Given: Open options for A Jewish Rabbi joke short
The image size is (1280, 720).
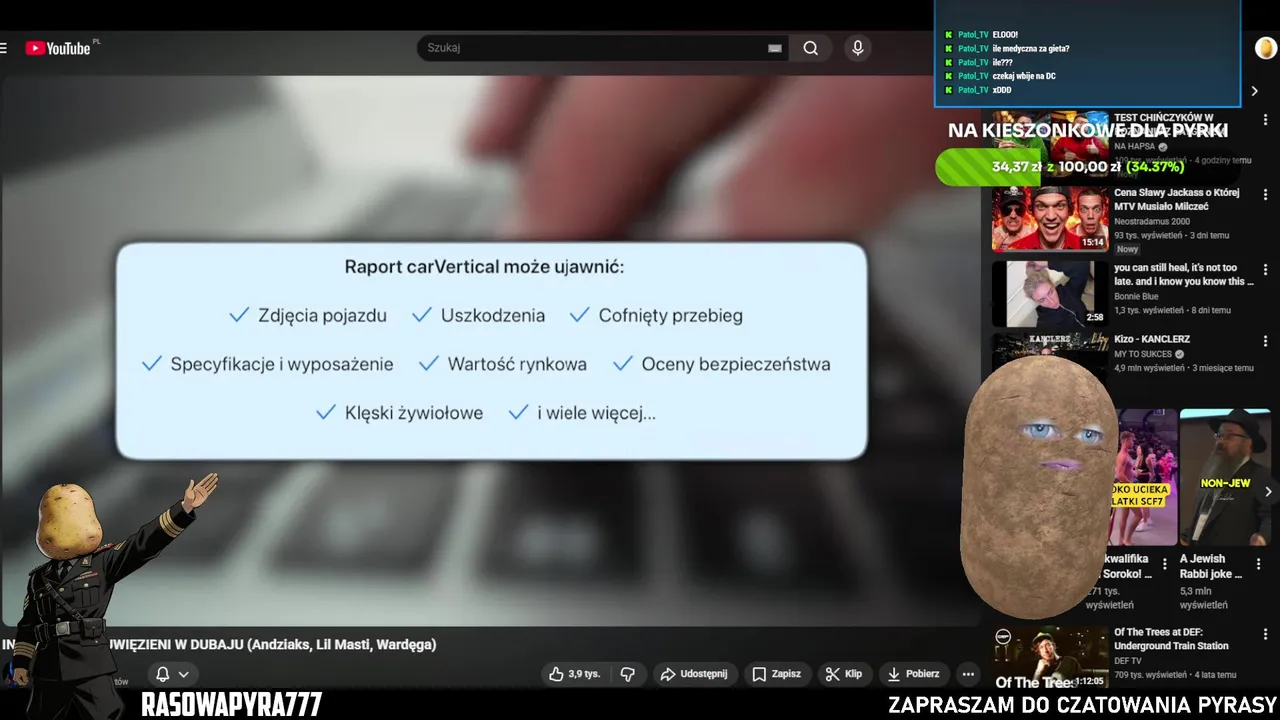Looking at the screenshot, I should tap(1259, 564).
